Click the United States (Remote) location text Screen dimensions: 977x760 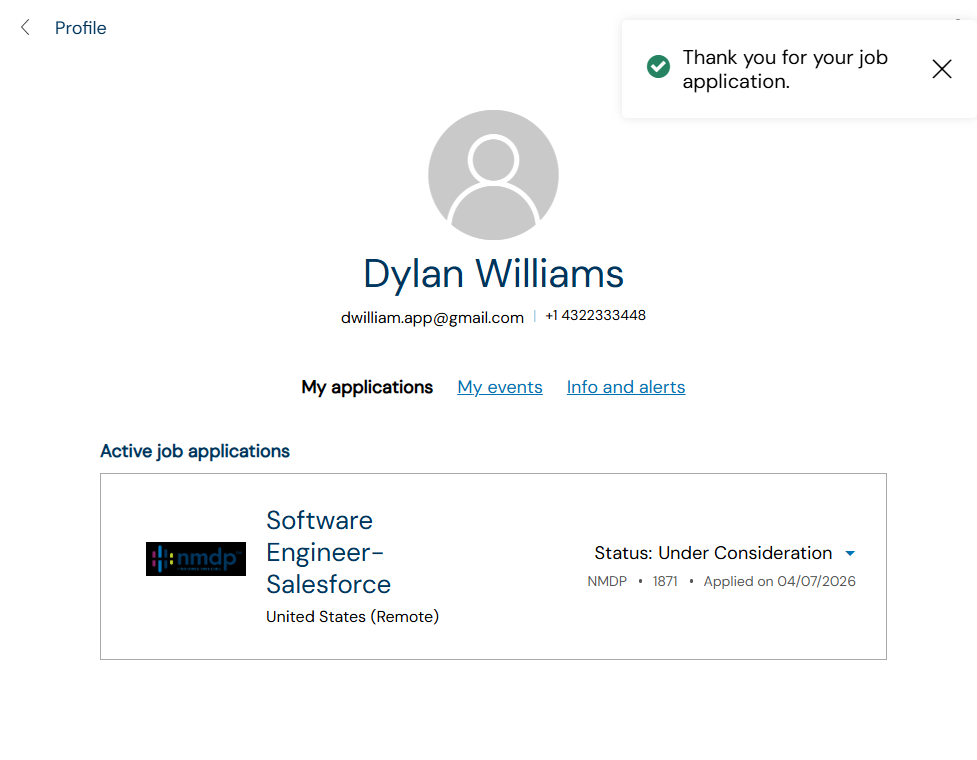352,617
